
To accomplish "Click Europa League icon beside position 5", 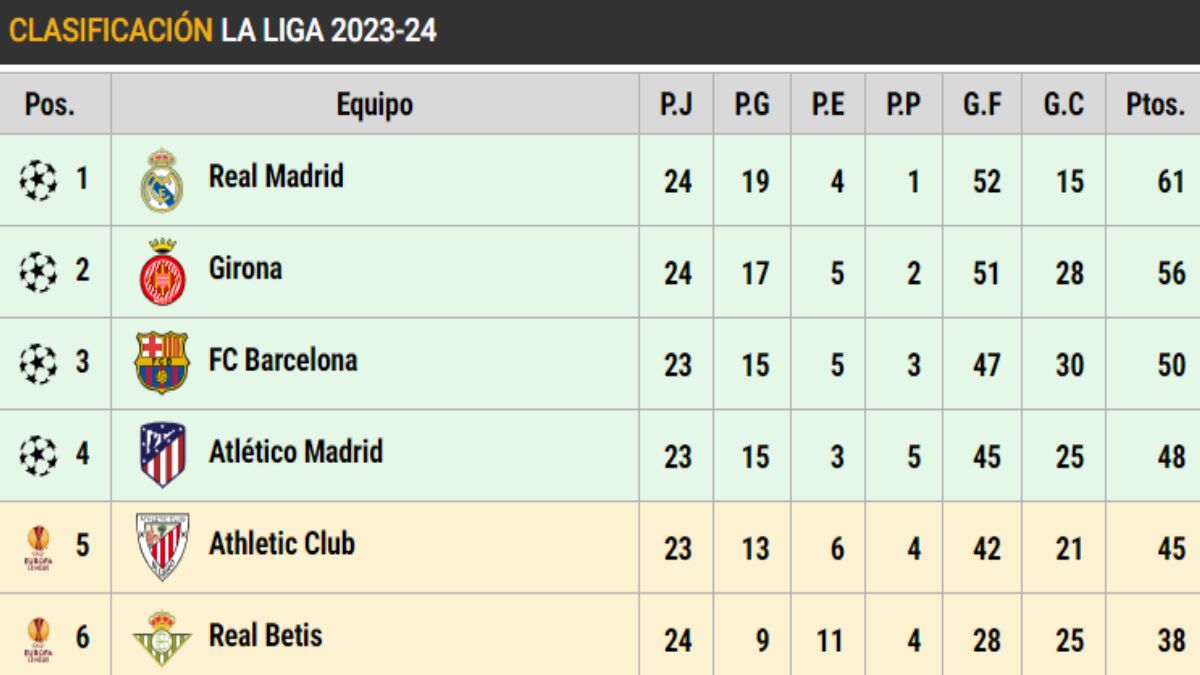I will click(x=38, y=548).
